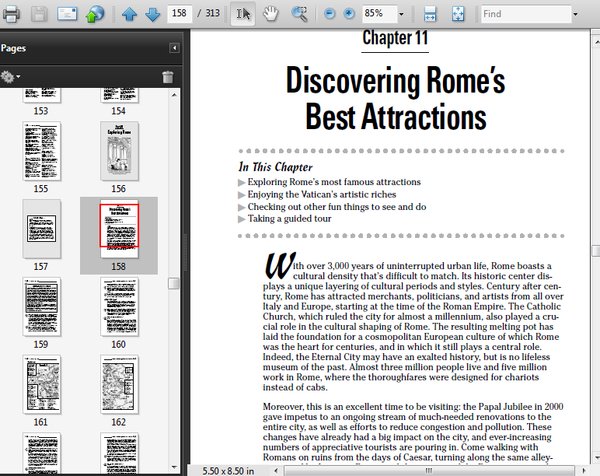
Task: Click the Fit One Full Page icon
Action: coord(457,14)
